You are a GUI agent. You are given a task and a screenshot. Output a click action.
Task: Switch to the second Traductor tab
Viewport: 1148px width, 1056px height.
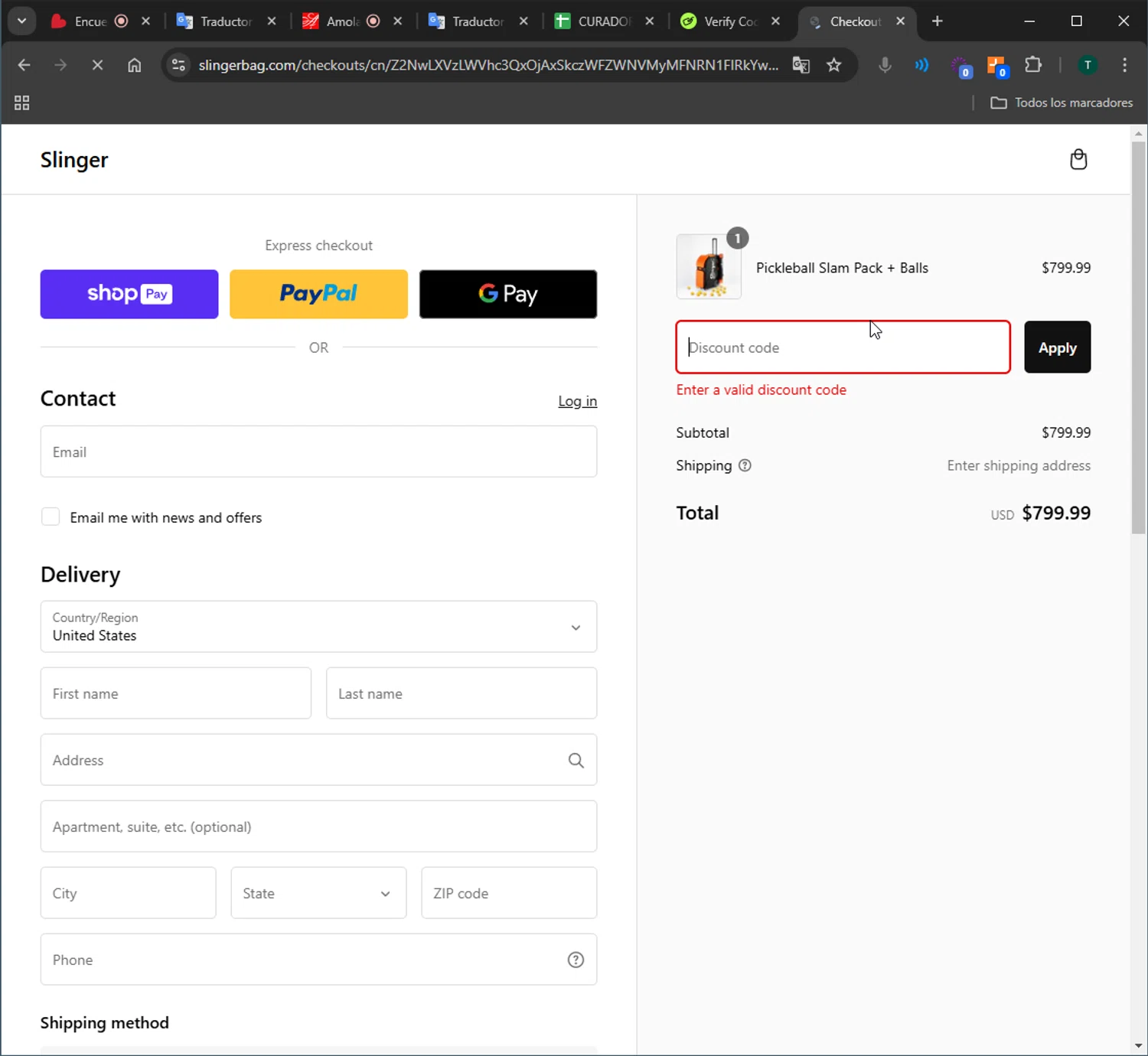point(477,21)
